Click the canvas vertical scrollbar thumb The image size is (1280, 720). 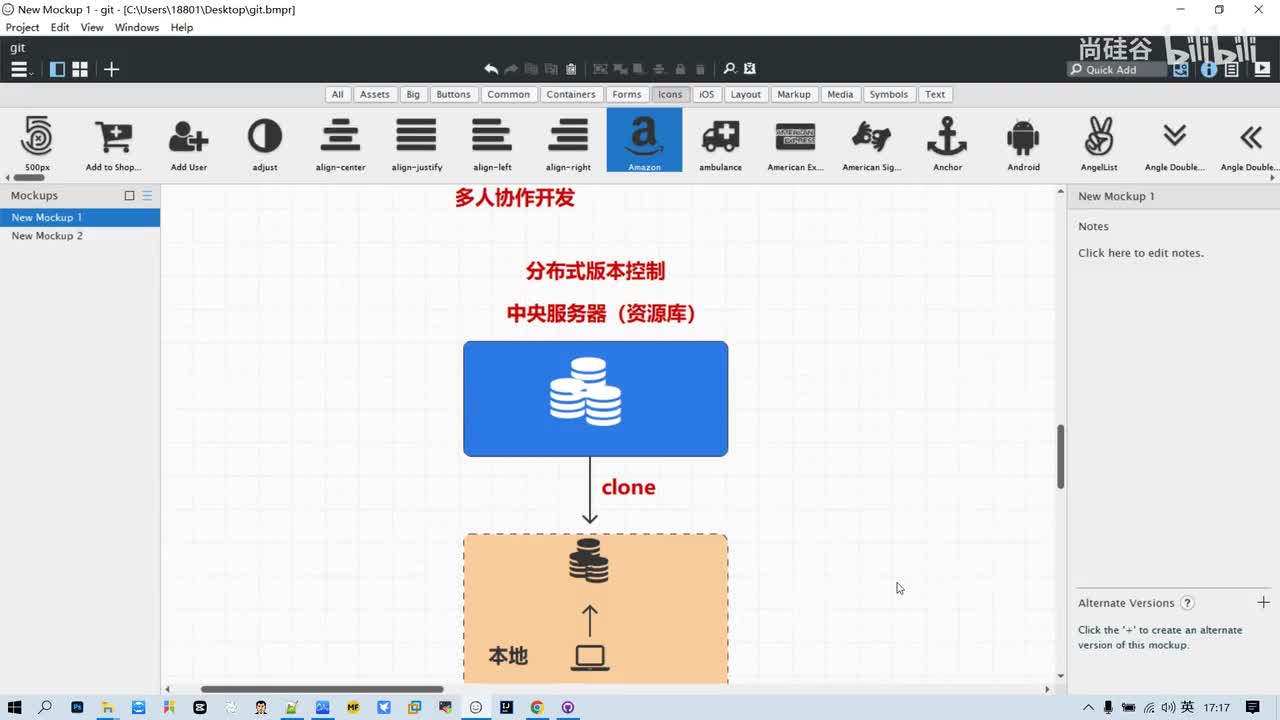tap(1061, 457)
